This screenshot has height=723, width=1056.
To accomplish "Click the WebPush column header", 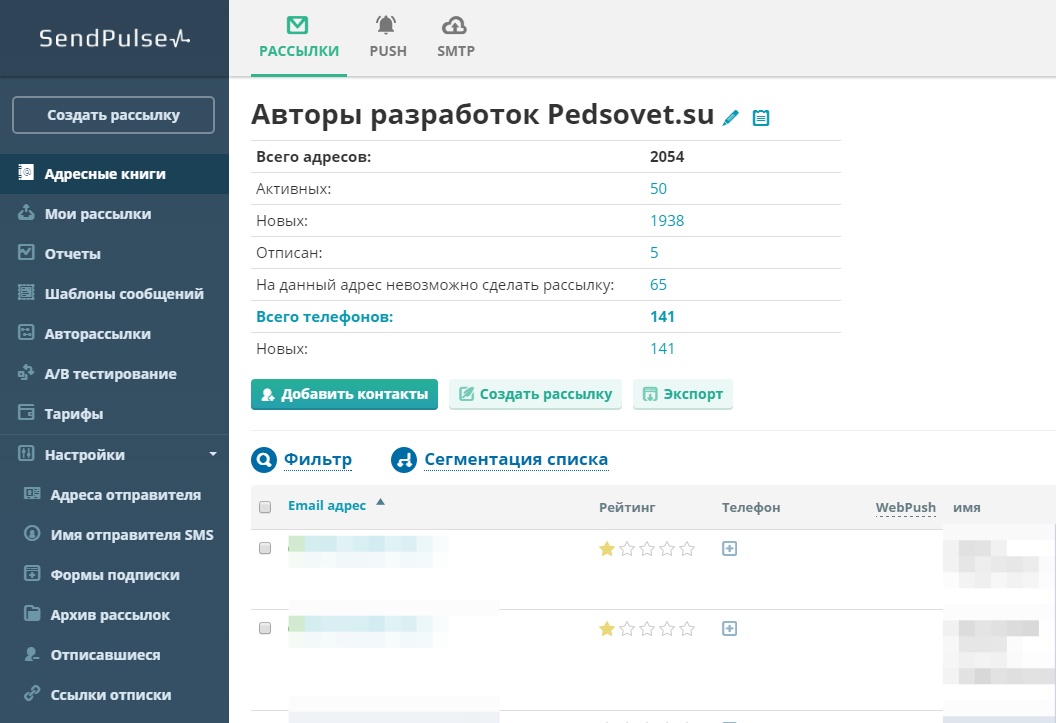I will [x=905, y=508].
